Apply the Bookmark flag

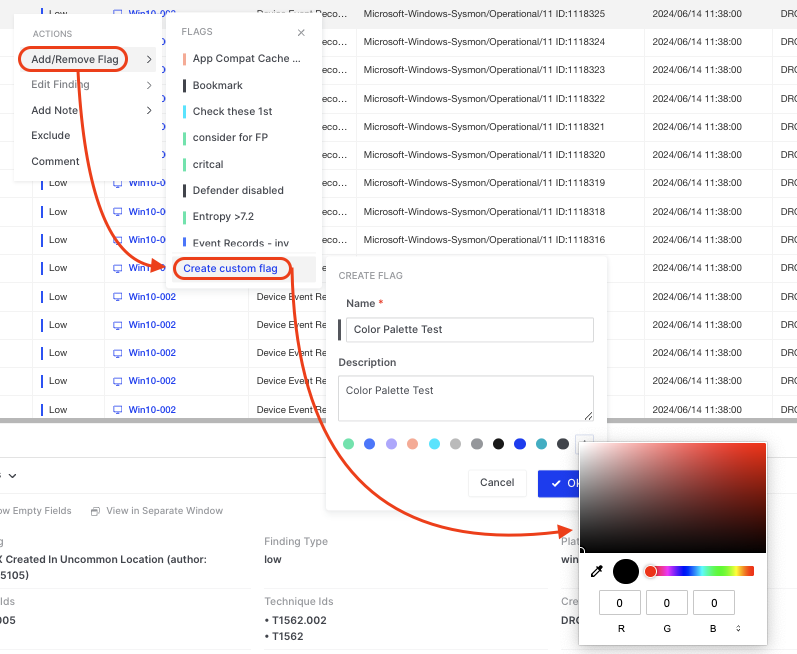[218, 86]
